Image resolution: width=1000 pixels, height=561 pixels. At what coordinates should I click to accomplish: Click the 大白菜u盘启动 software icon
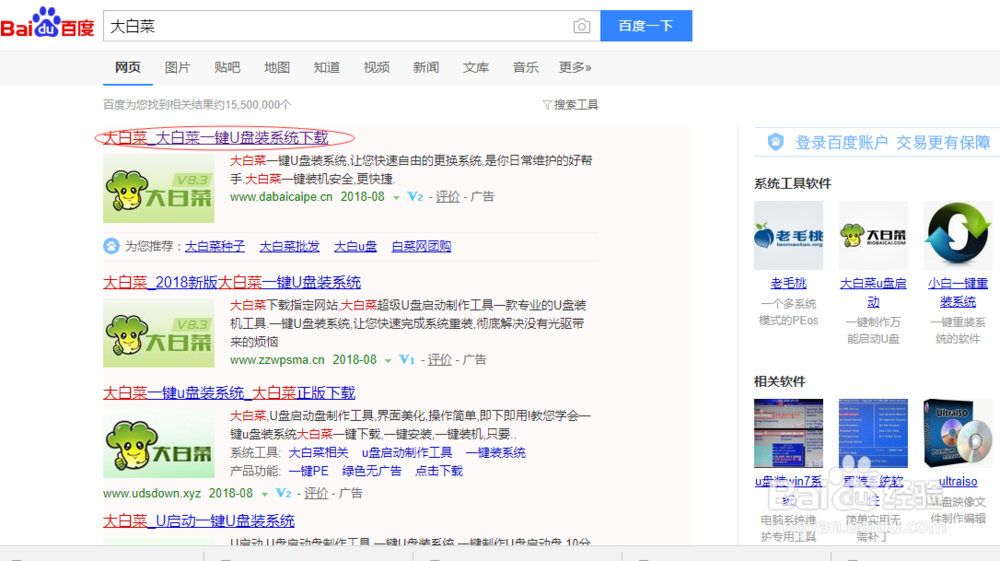(873, 235)
